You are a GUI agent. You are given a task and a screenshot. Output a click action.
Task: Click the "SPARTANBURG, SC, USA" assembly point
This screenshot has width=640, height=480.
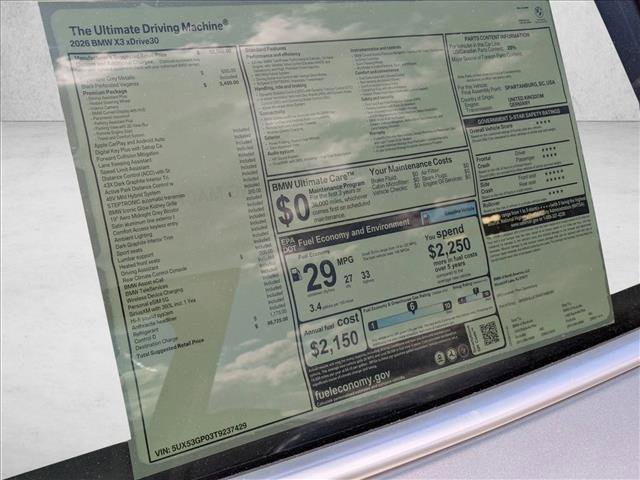tap(530, 85)
